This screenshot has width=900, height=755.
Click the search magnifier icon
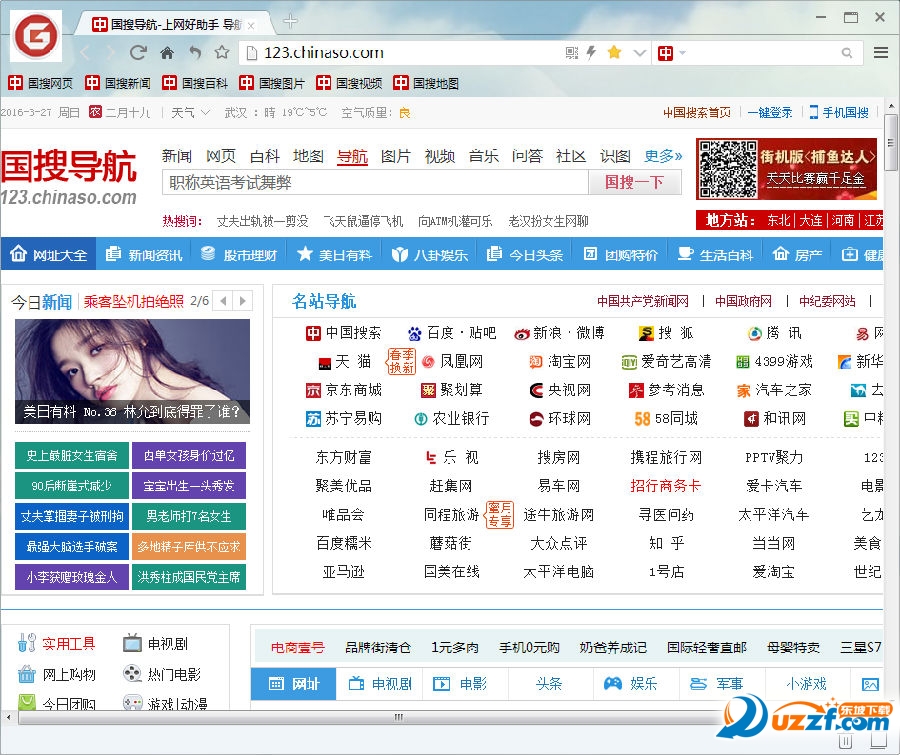point(847,53)
